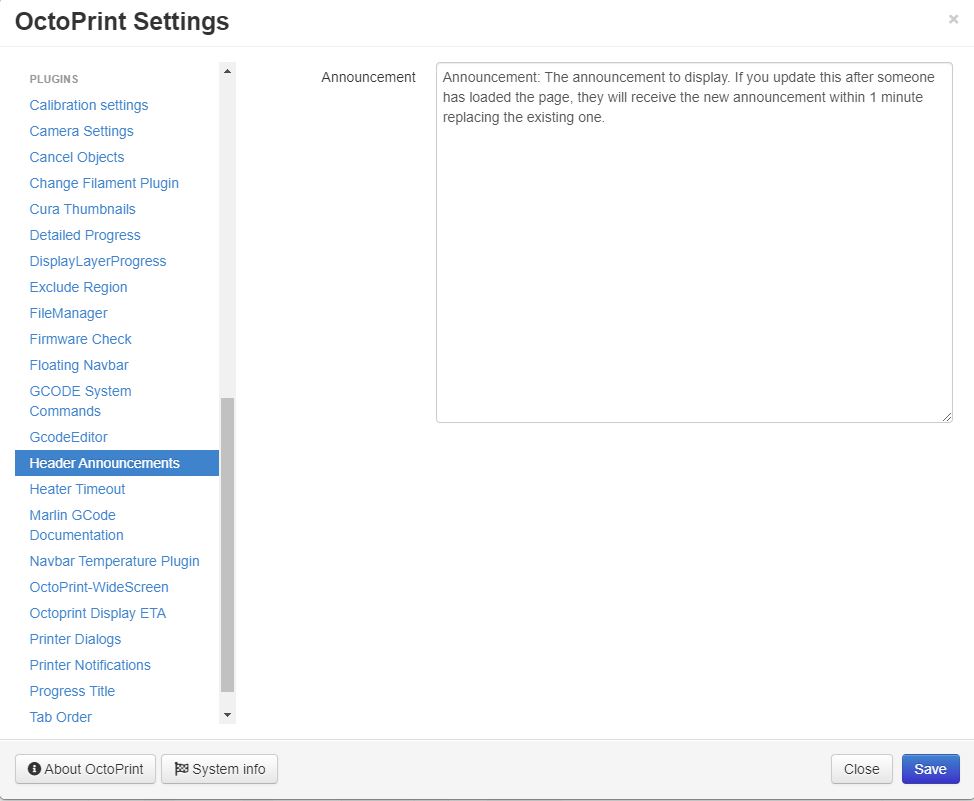974x801 pixels.
Task: Open GCODE System Commands settings
Action: (x=80, y=401)
